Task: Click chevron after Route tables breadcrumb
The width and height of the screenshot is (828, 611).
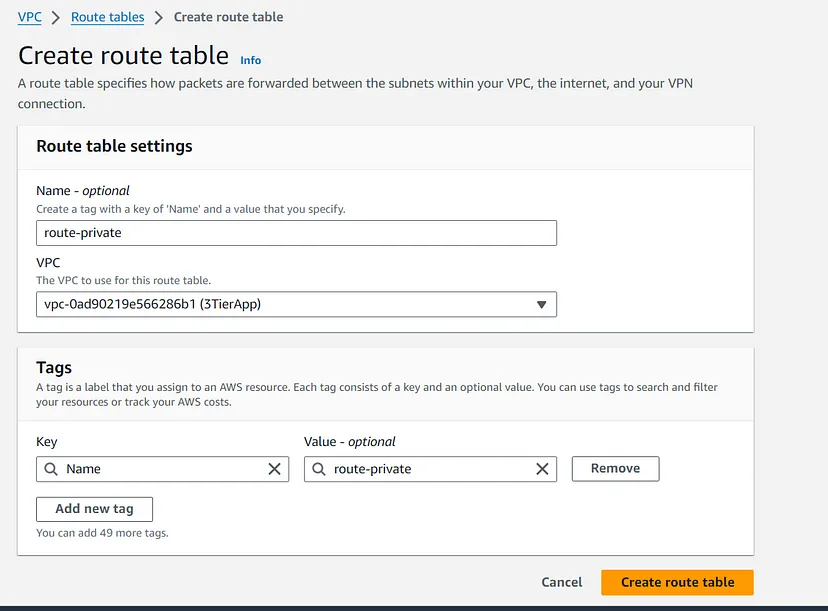Action: pos(159,18)
